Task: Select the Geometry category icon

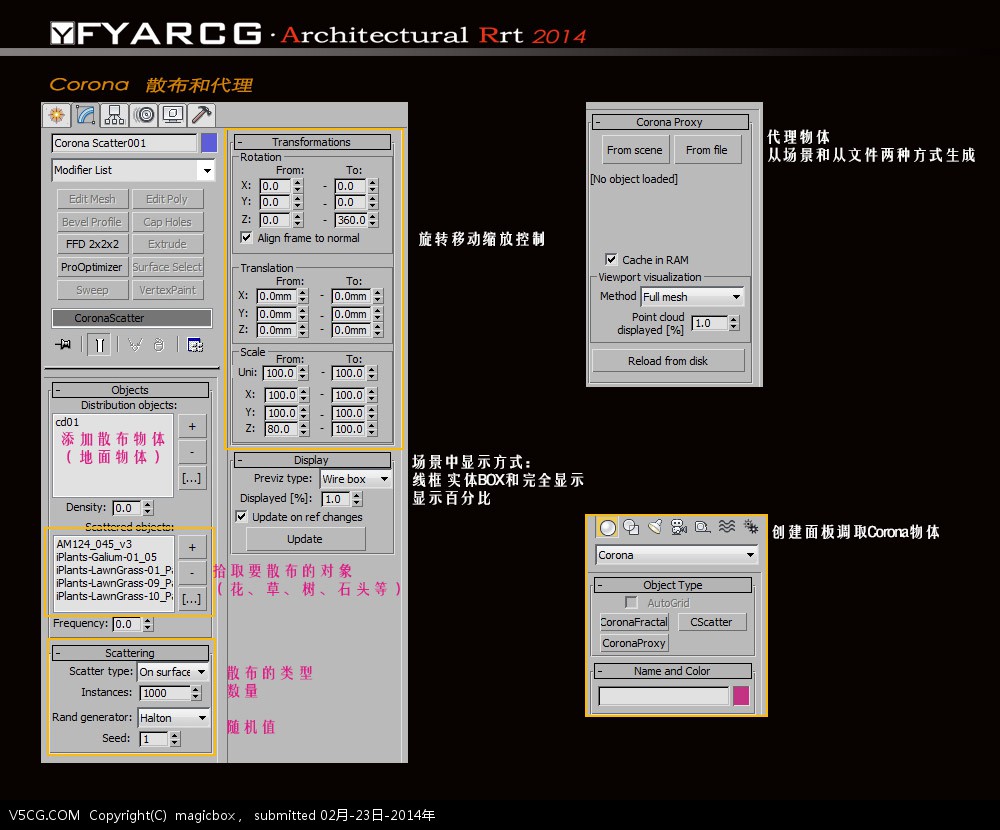Action: click(x=608, y=527)
